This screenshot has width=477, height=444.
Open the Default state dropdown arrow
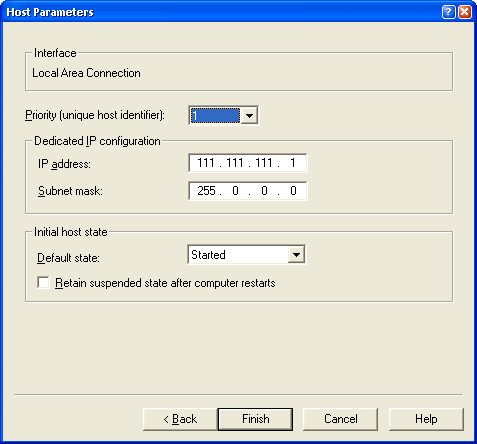point(296,255)
